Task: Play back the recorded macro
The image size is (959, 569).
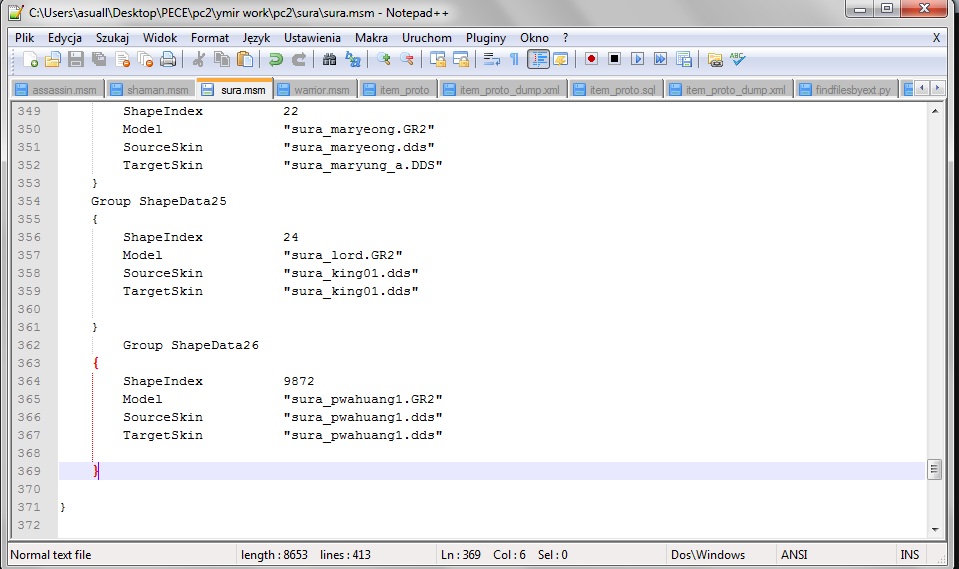Action: point(637,59)
